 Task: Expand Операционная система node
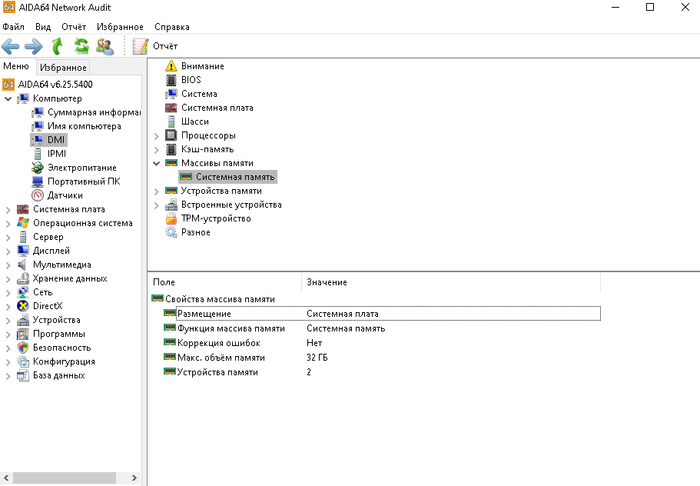pyautogui.click(x=8, y=223)
